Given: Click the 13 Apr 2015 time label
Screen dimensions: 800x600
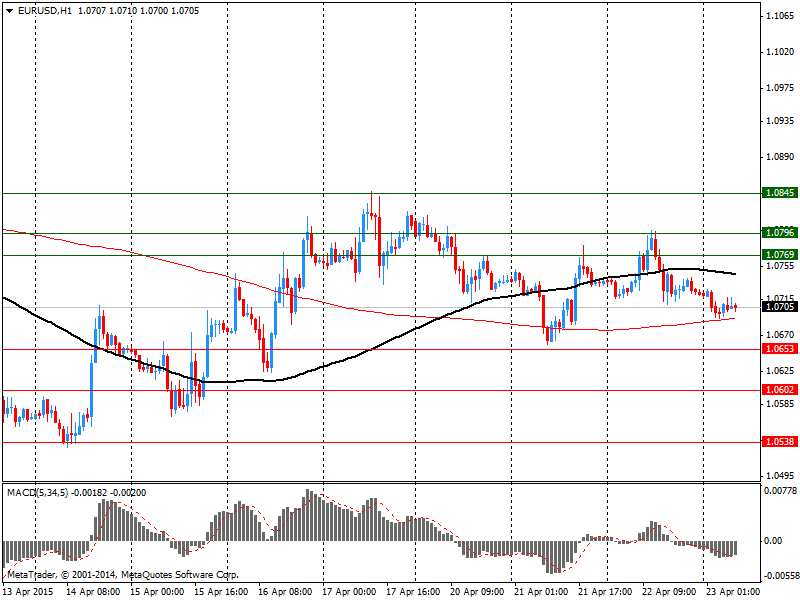Looking at the screenshot, I should tap(29, 592).
